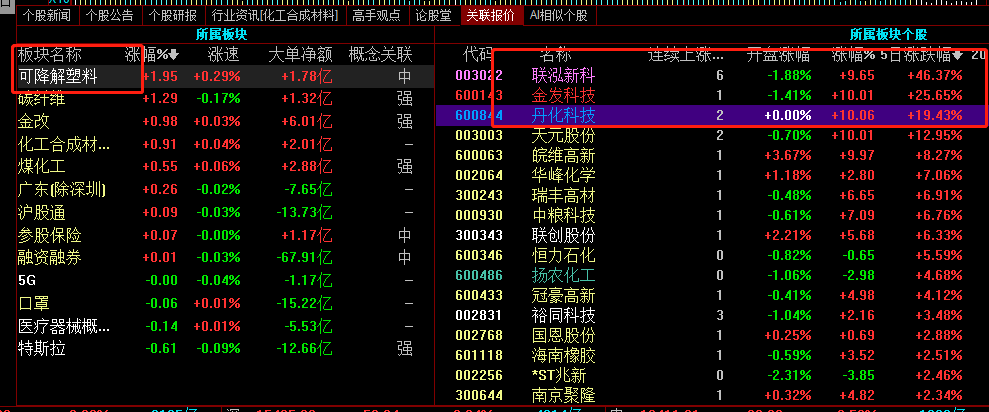Click 皖维高新 opening change +3.67%
Viewport: 989px width, 412px height.
[x=787, y=155]
